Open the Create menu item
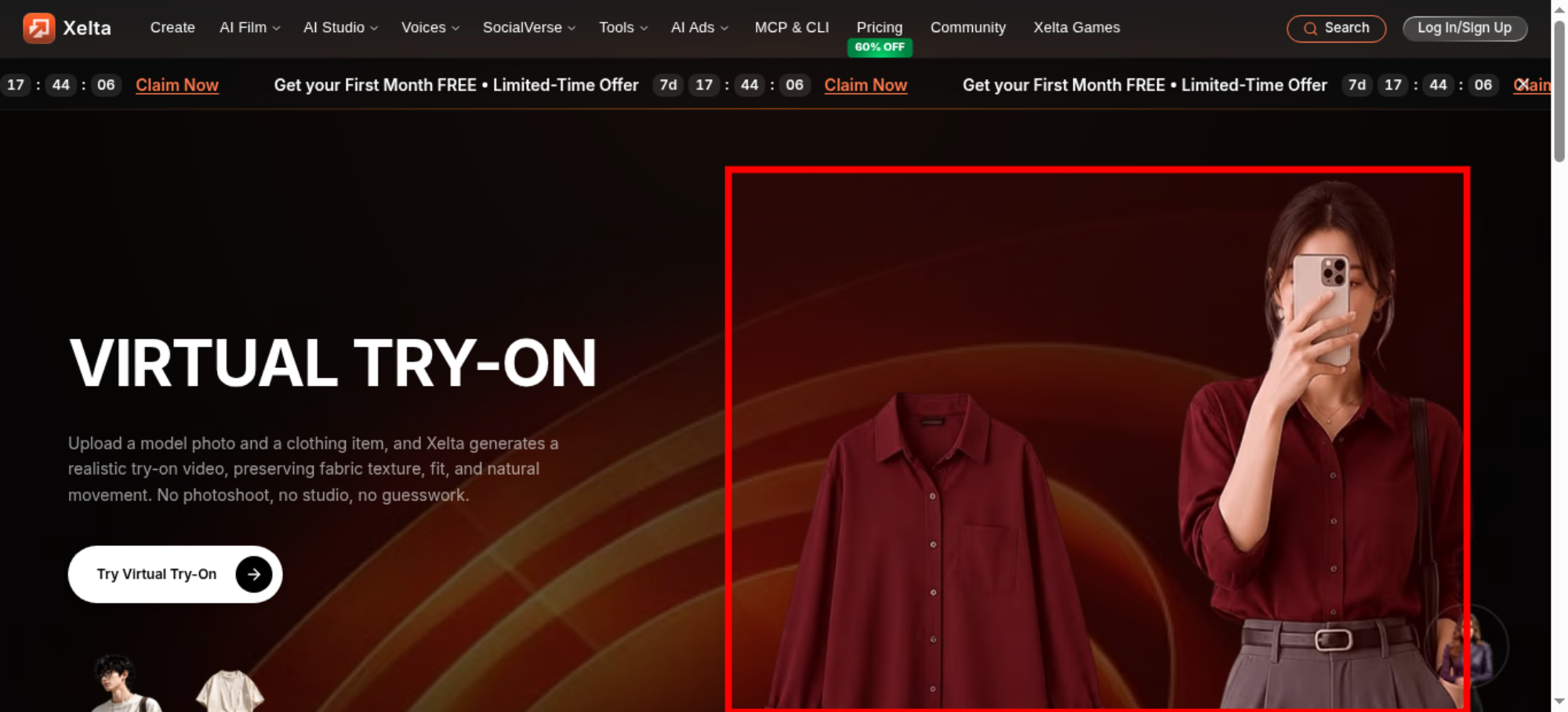Viewport: 1568px width, 712px height. click(172, 27)
